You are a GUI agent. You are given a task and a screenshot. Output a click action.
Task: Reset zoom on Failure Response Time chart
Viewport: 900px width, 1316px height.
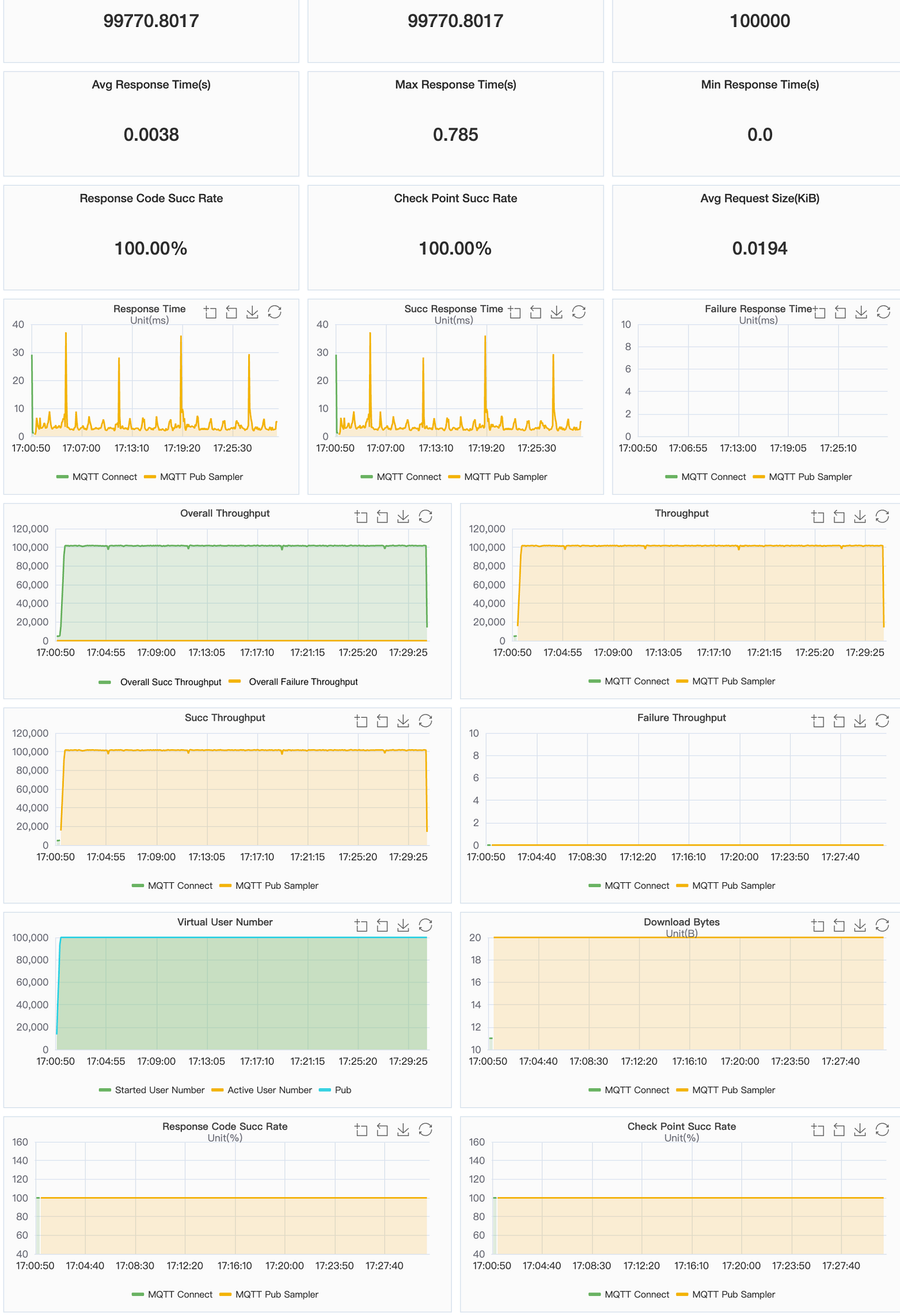pyautogui.click(x=840, y=312)
